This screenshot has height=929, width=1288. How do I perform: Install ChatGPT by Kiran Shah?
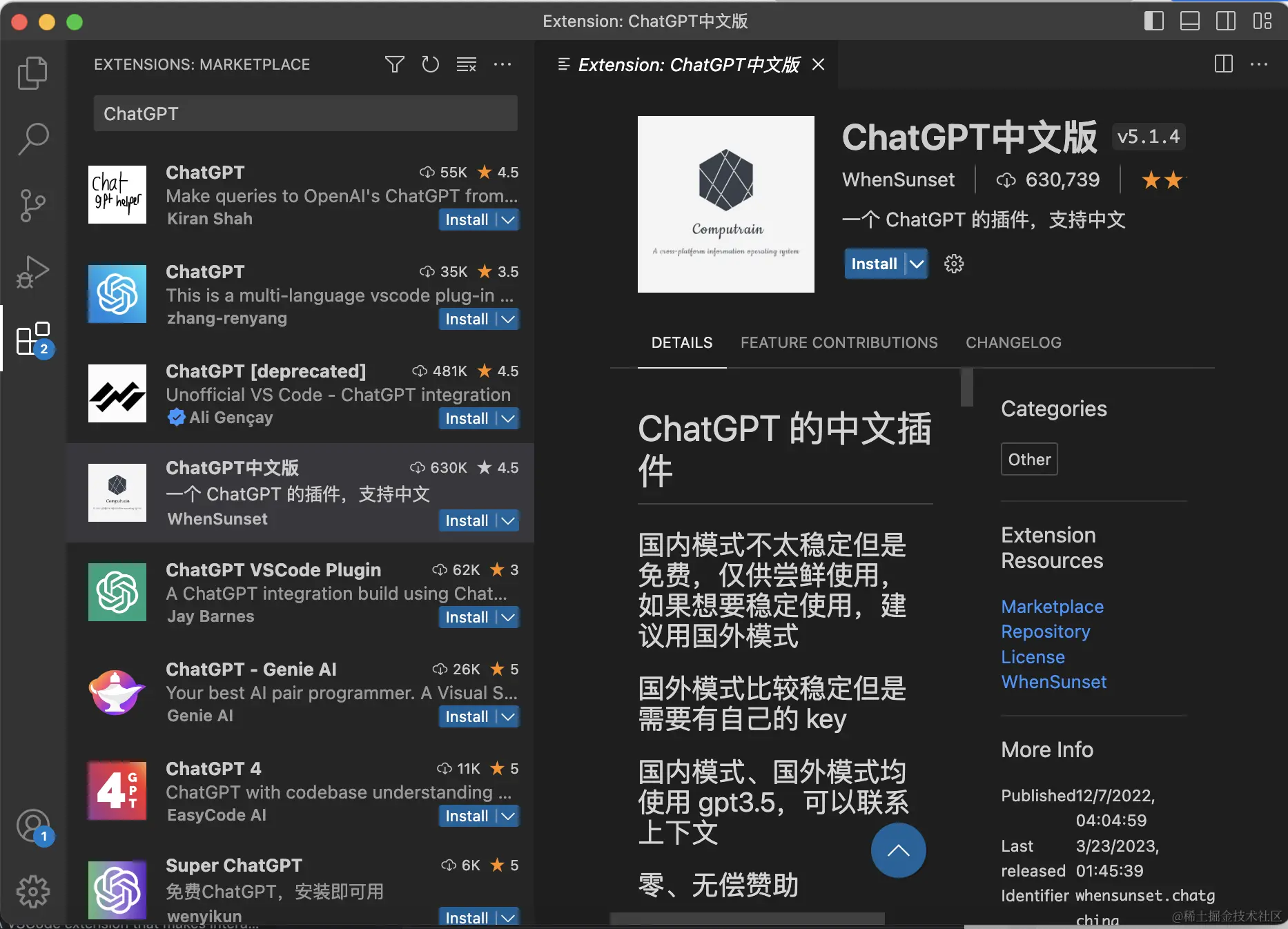(467, 220)
